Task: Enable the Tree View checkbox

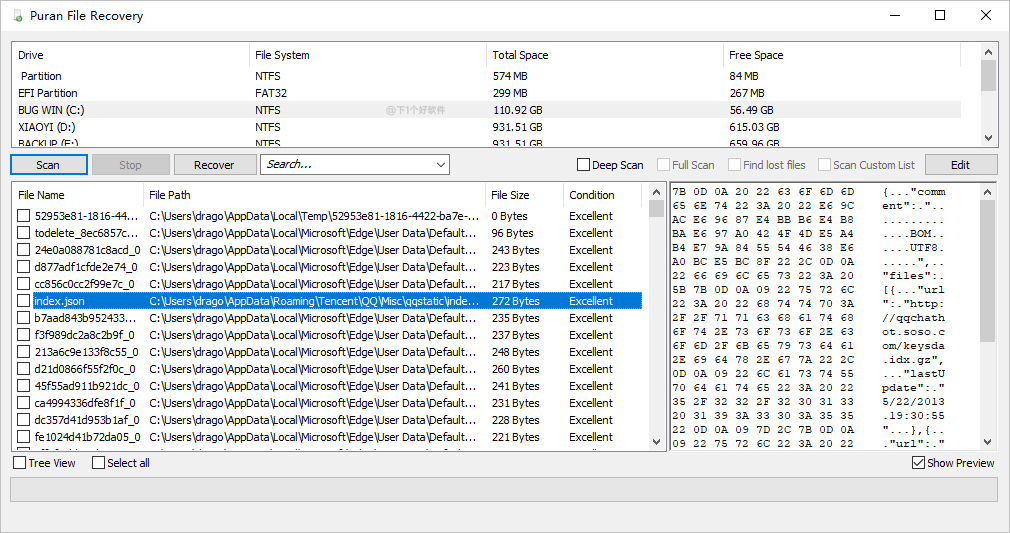Action: click(20, 463)
